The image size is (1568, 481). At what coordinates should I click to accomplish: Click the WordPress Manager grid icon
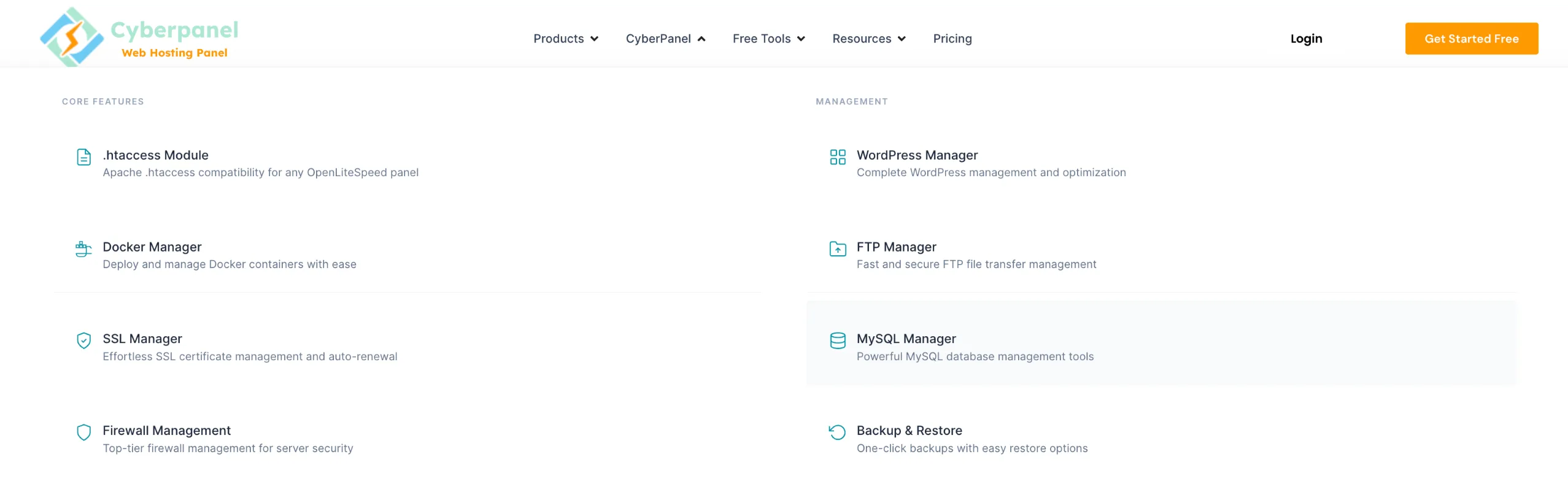pos(838,157)
